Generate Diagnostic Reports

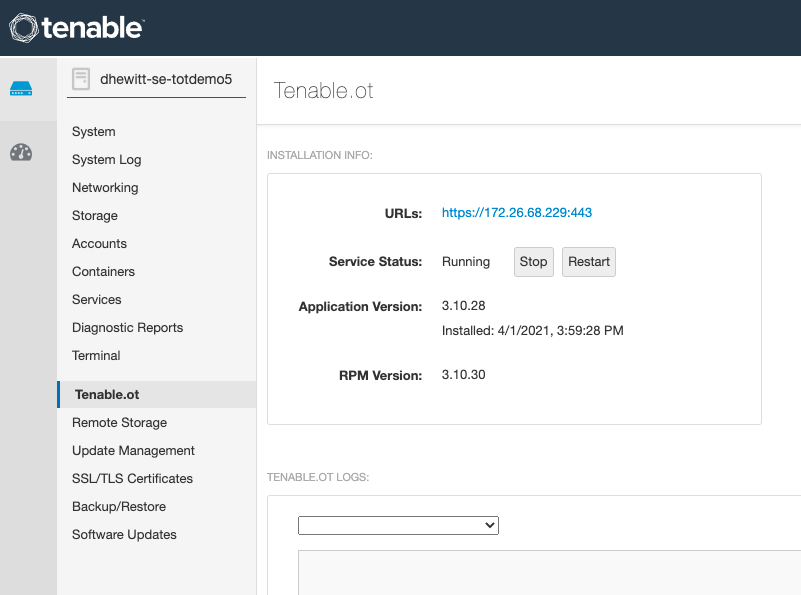(127, 327)
